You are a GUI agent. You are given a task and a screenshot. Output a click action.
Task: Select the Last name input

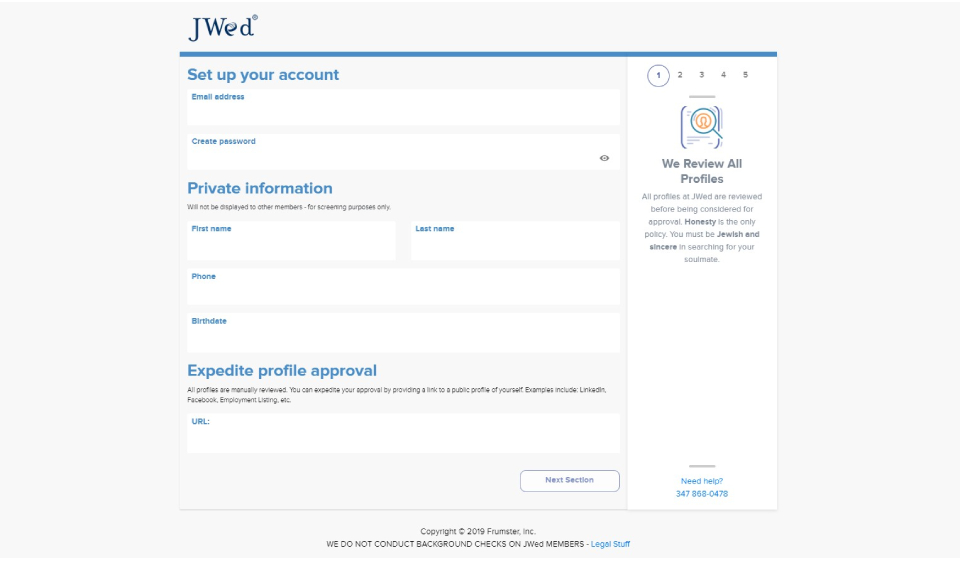[x=515, y=245]
